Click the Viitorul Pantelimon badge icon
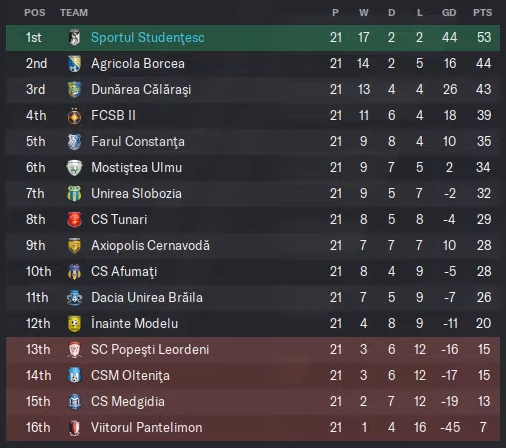Viewport: 506px width, 448px height. 75,427
